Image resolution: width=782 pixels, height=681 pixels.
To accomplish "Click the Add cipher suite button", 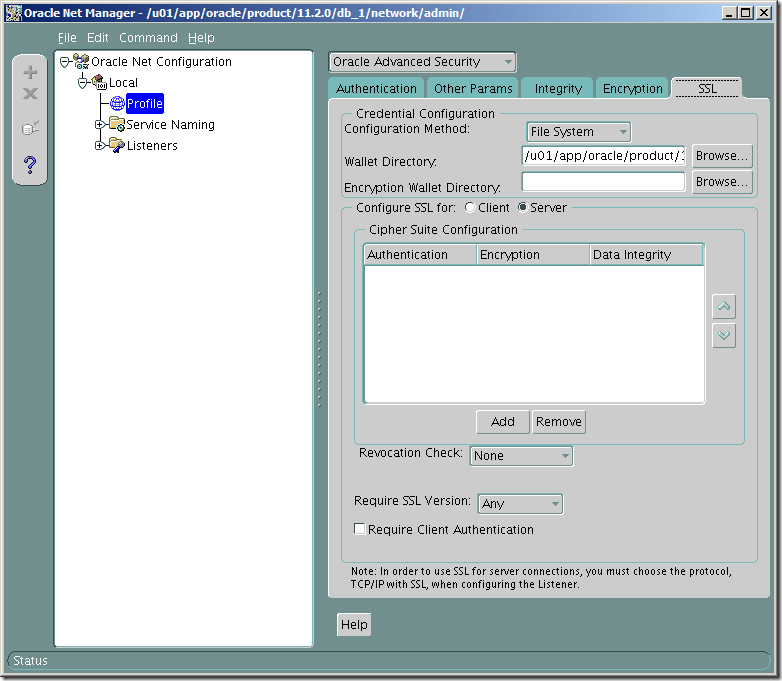I will pos(503,422).
